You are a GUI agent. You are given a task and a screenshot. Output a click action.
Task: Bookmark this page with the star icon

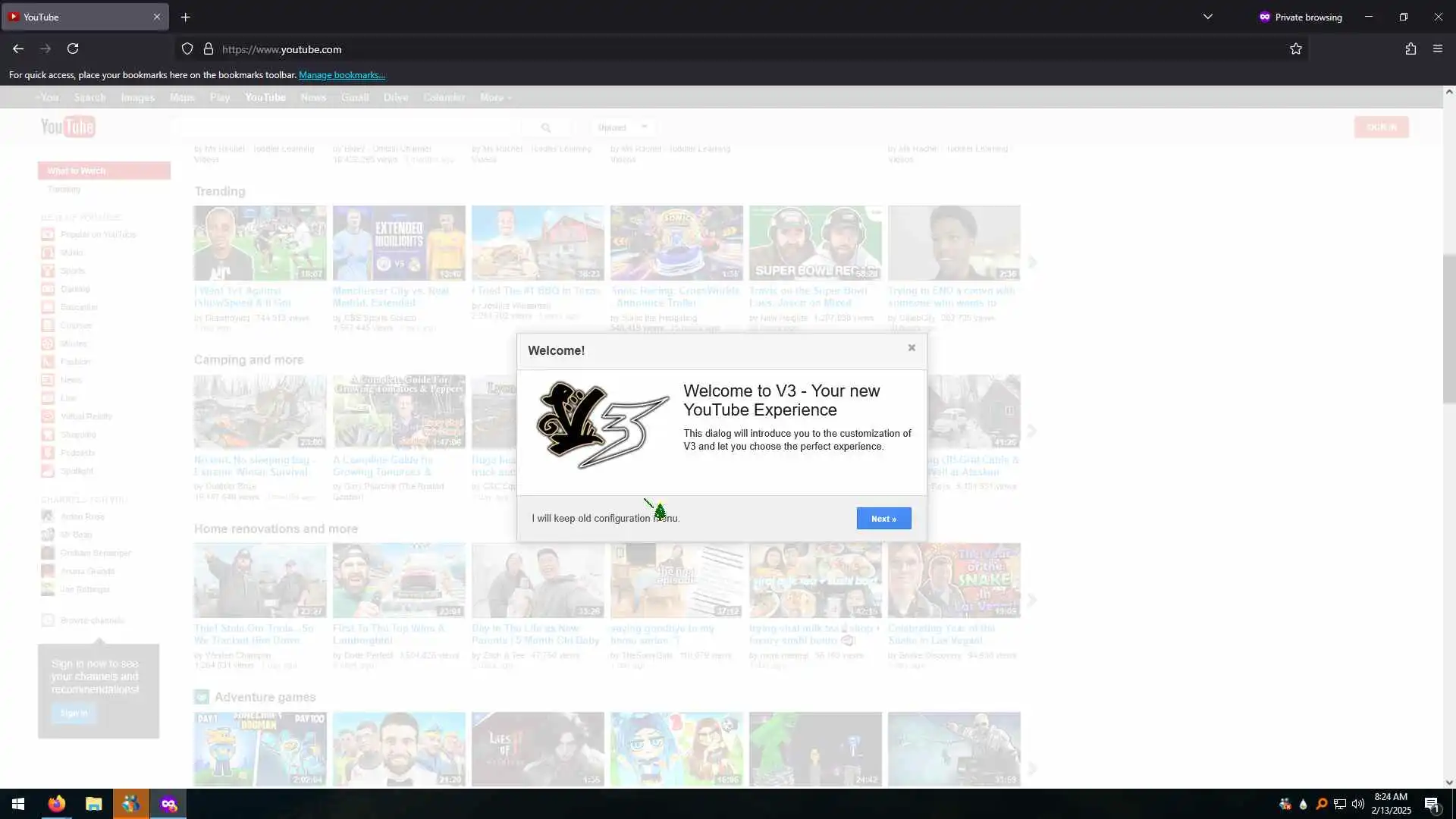pyautogui.click(x=1295, y=49)
